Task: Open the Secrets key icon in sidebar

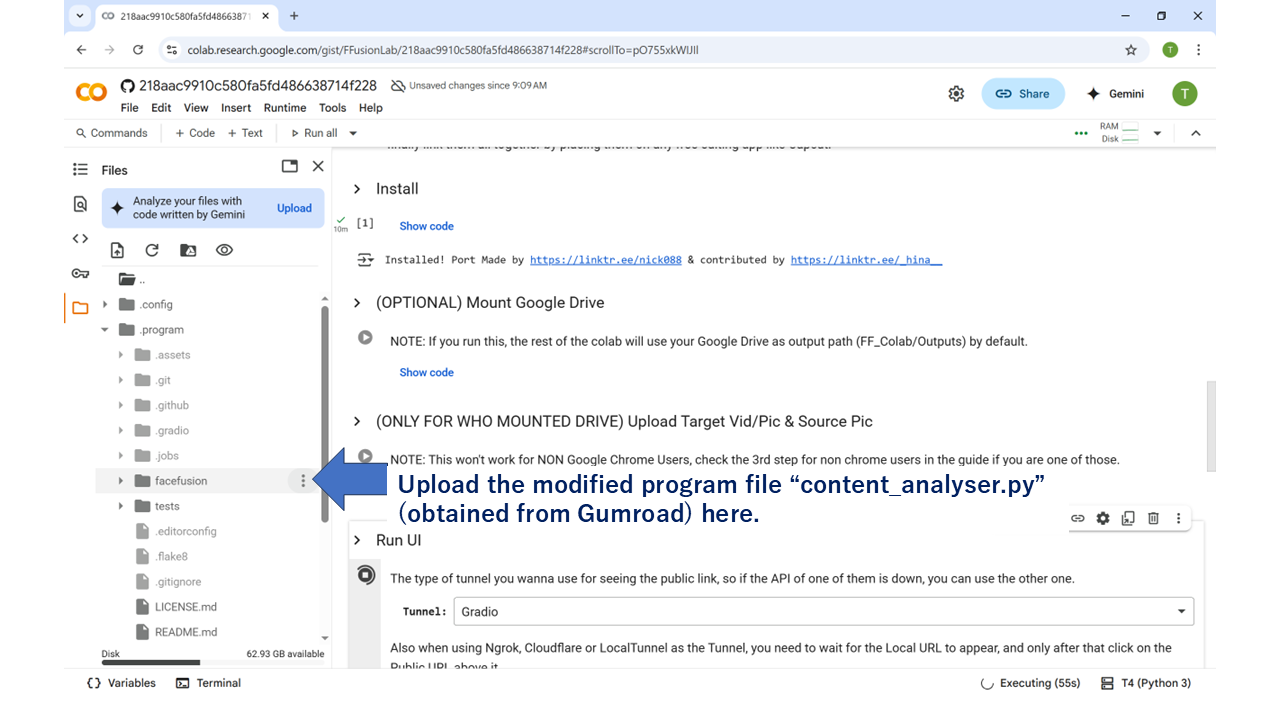Action: (80, 273)
